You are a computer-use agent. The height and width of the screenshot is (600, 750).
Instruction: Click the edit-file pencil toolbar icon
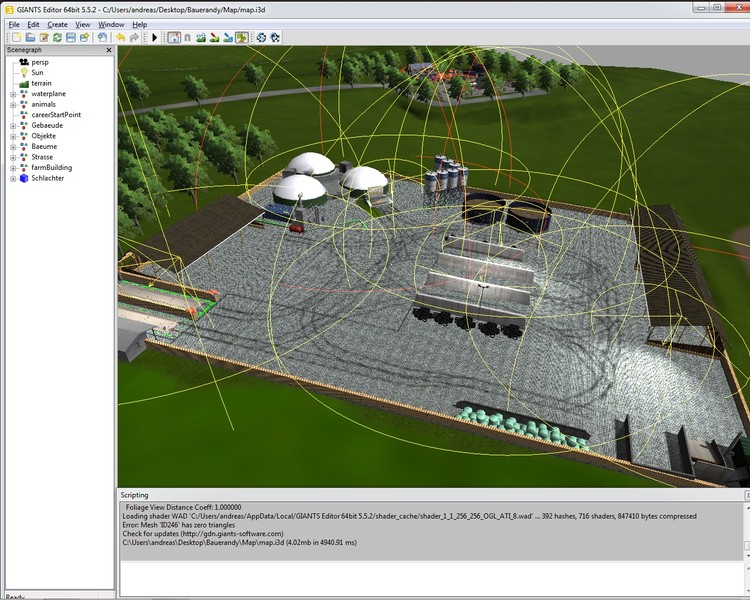tap(44, 37)
